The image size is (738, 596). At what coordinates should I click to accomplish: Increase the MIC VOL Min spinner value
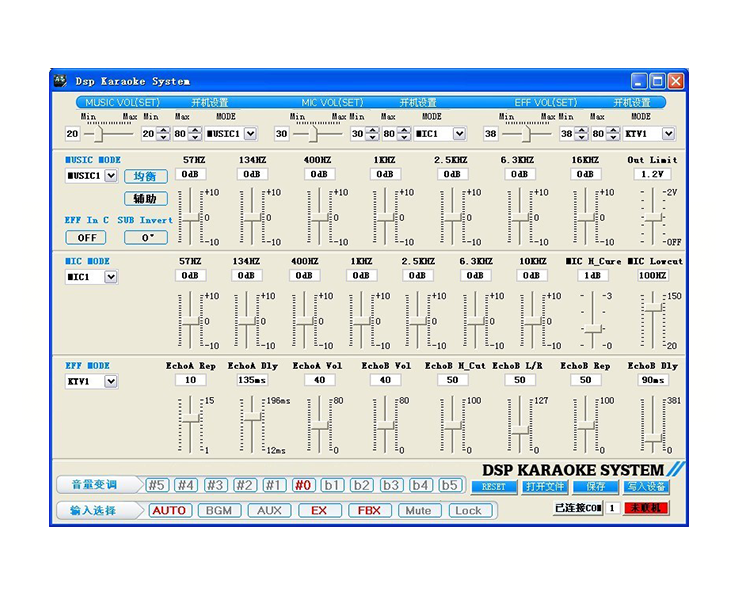pos(372,130)
